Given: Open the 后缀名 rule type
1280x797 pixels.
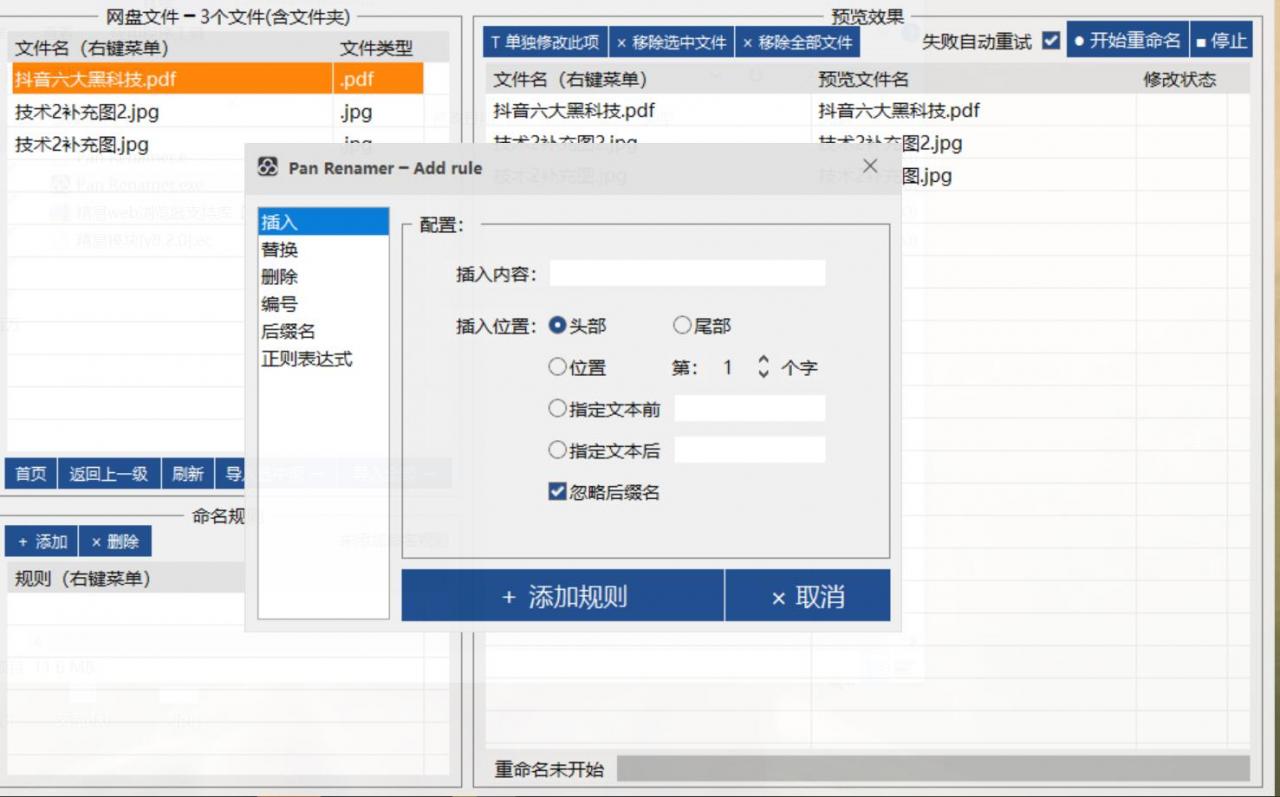Looking at the screenshot, I should 323,331.
